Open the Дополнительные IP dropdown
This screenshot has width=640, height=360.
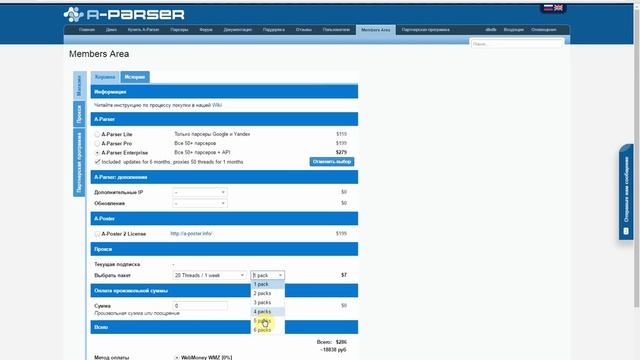coord(200,192)
